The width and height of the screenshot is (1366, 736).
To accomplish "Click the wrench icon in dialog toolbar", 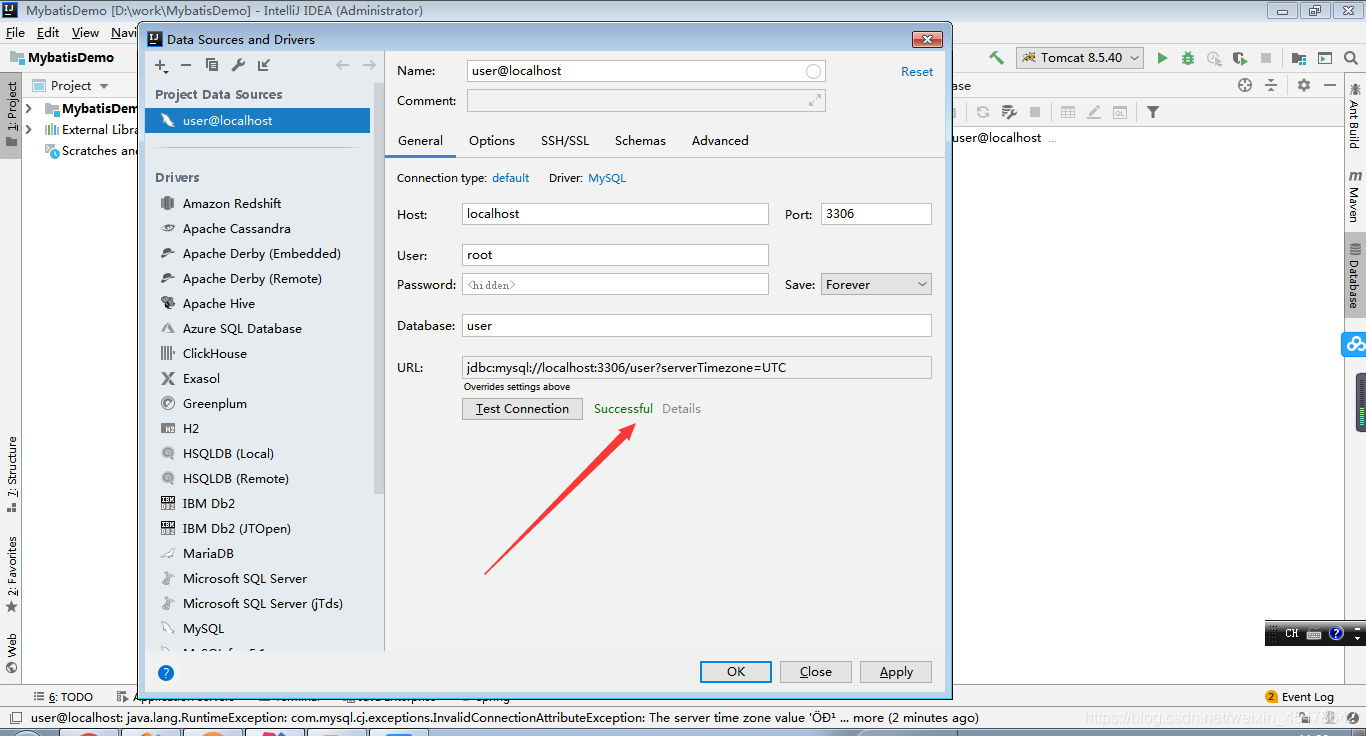I will (238, 65).
